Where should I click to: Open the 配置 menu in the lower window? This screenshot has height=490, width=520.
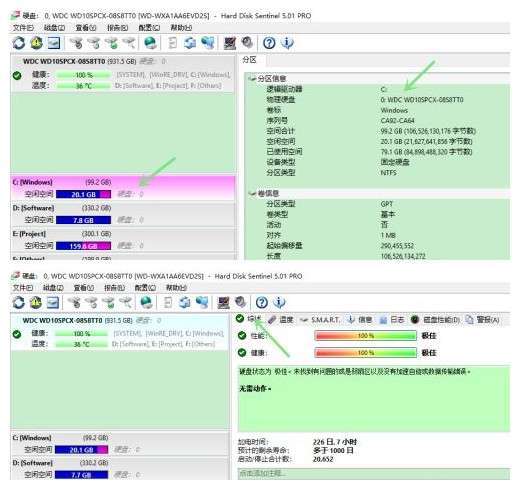click(x=145, y=287)
